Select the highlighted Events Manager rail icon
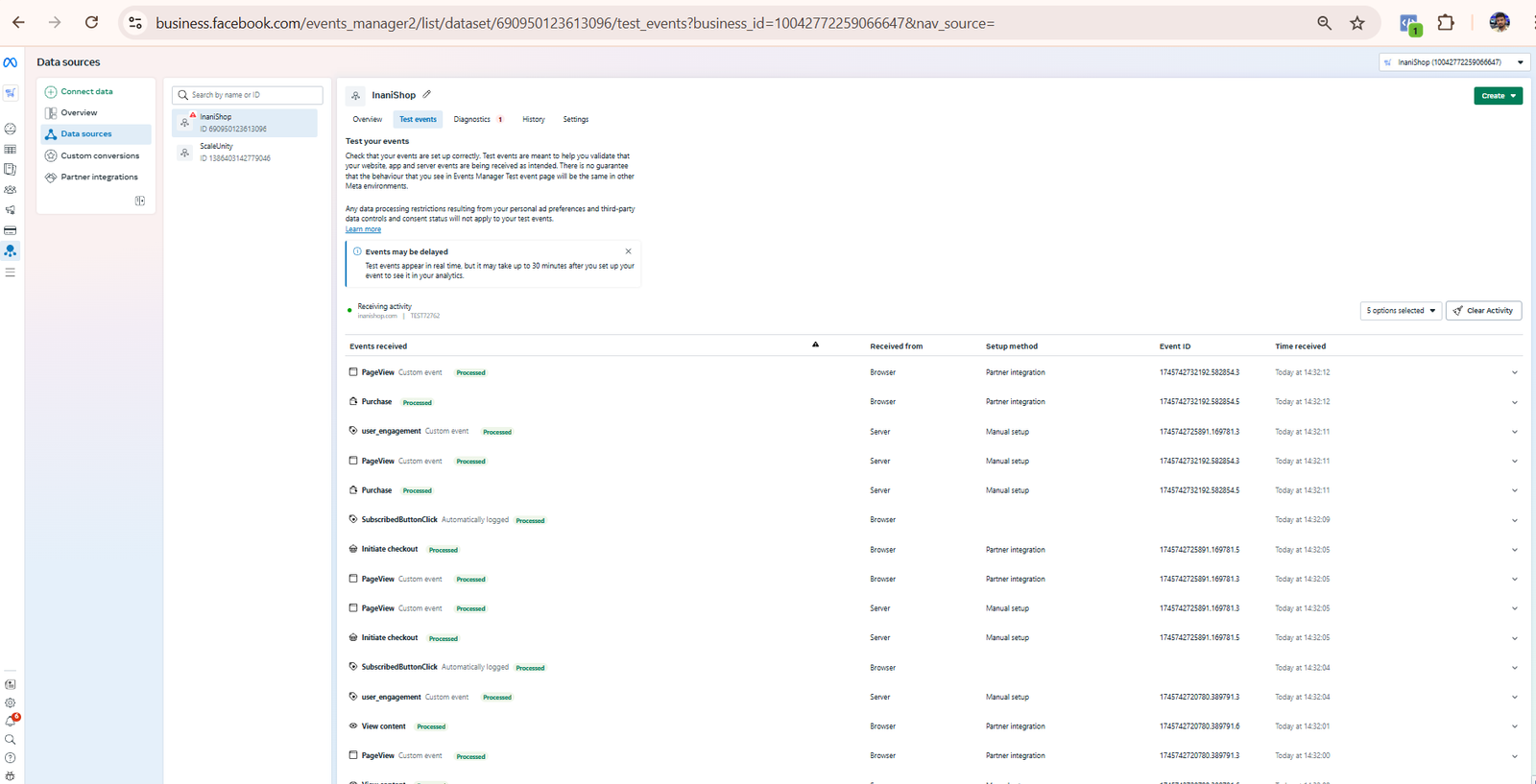The height and width of the screenshot is (784, 1536). pyautogui.click(x=10, y=250)
